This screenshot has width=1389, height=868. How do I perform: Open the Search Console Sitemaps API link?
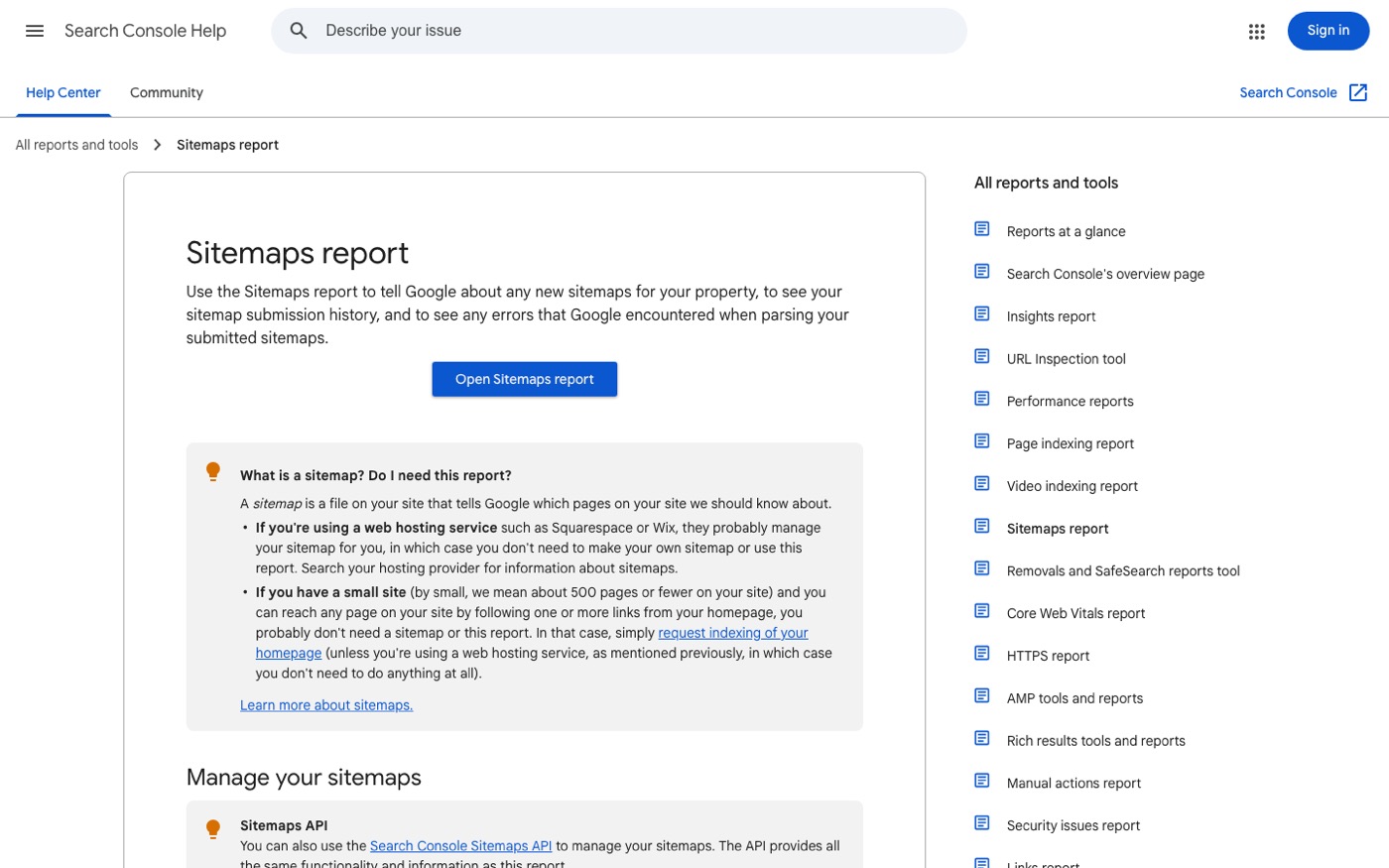[x=460, y=846]
